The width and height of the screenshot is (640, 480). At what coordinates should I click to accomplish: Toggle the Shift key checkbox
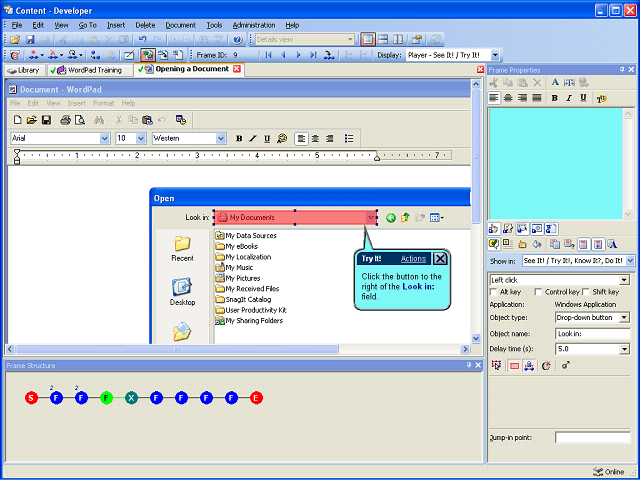(x=586, y=292)
